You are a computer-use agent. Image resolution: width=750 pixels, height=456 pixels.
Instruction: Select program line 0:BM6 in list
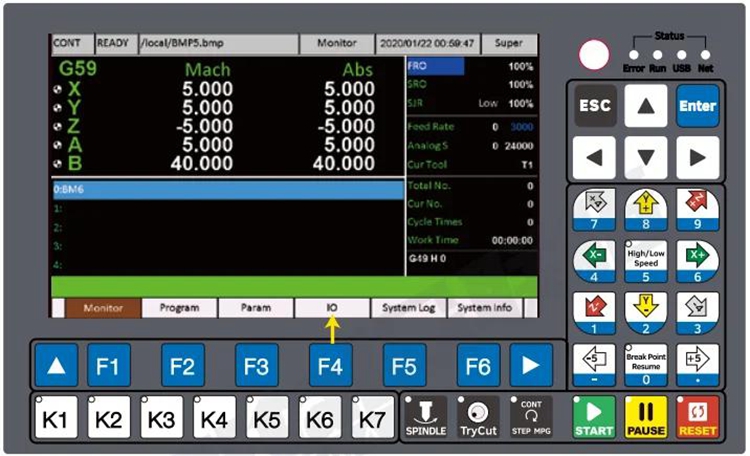pyautogui.click(x=226, y=190)
